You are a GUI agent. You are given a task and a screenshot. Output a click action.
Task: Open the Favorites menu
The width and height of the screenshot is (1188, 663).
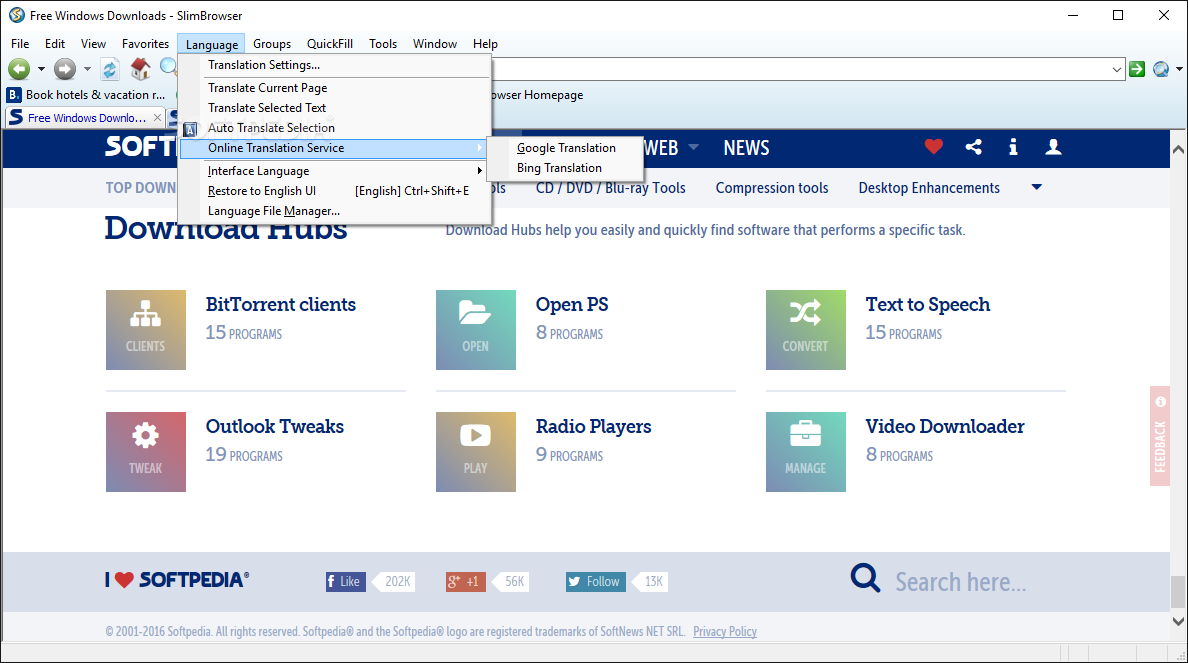(145, 44)
